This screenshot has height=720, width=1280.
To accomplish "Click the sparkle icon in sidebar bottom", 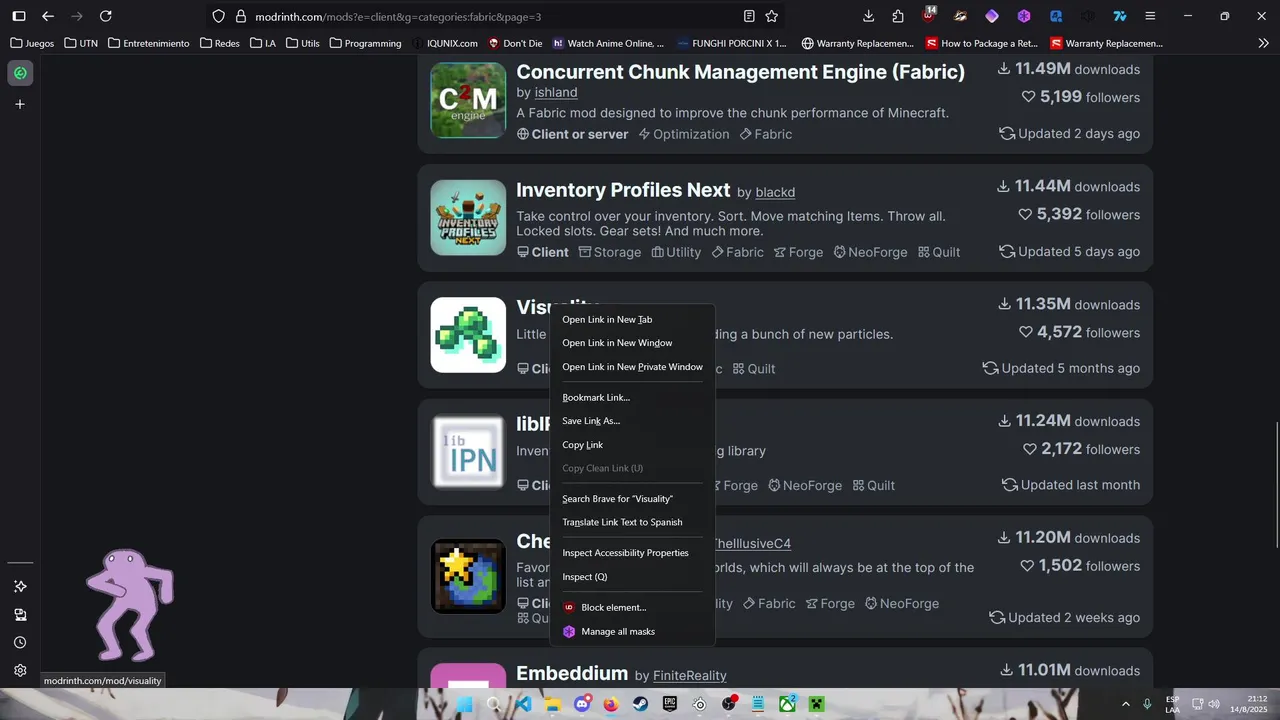I will point(19,586).
